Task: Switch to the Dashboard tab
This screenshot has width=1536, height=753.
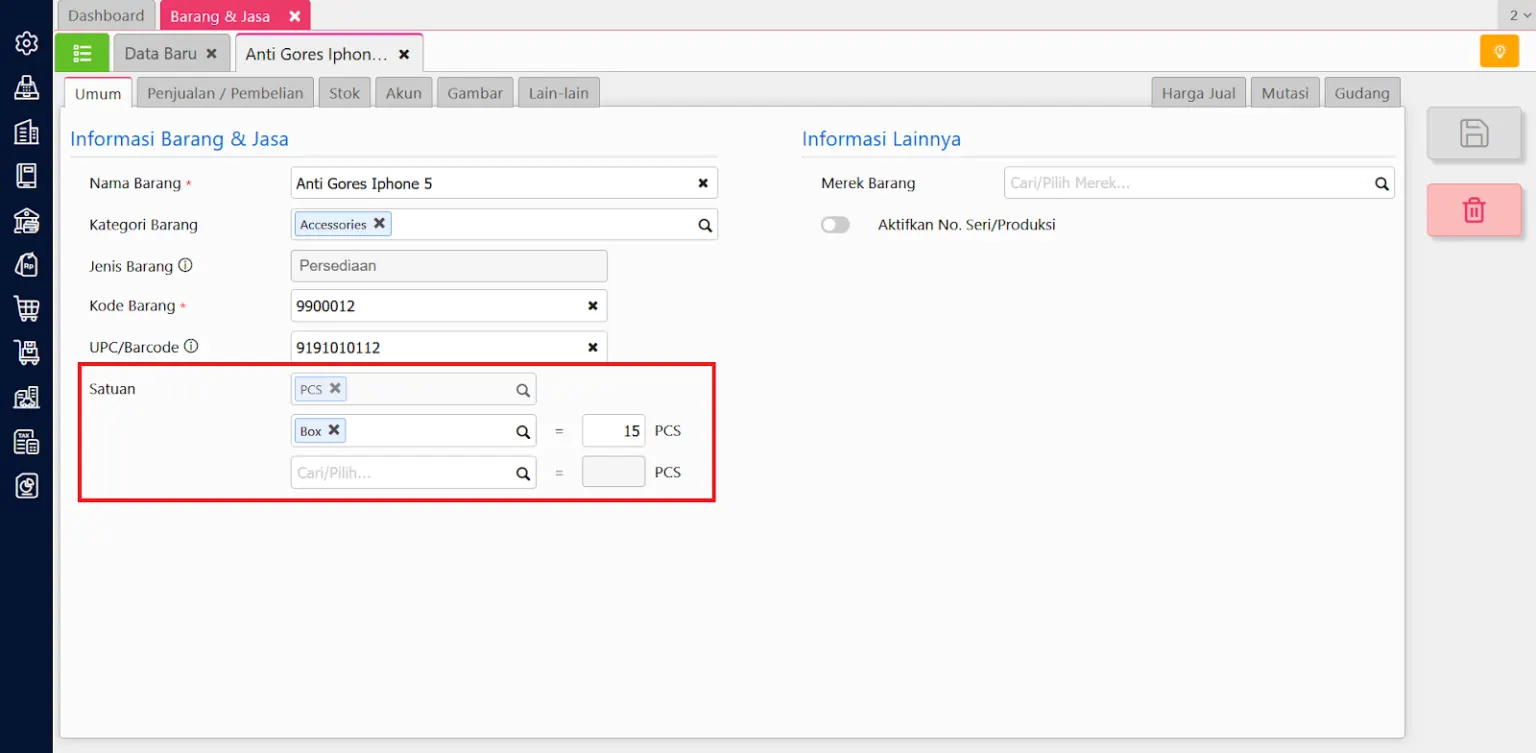Action: [106, 15]
